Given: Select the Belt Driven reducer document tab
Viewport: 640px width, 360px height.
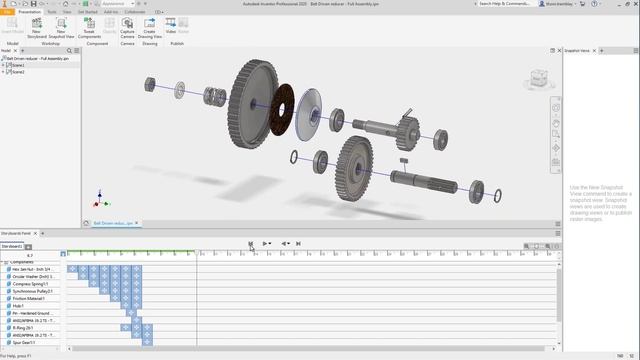Looking at the screenshot, I should coord(113,223).
